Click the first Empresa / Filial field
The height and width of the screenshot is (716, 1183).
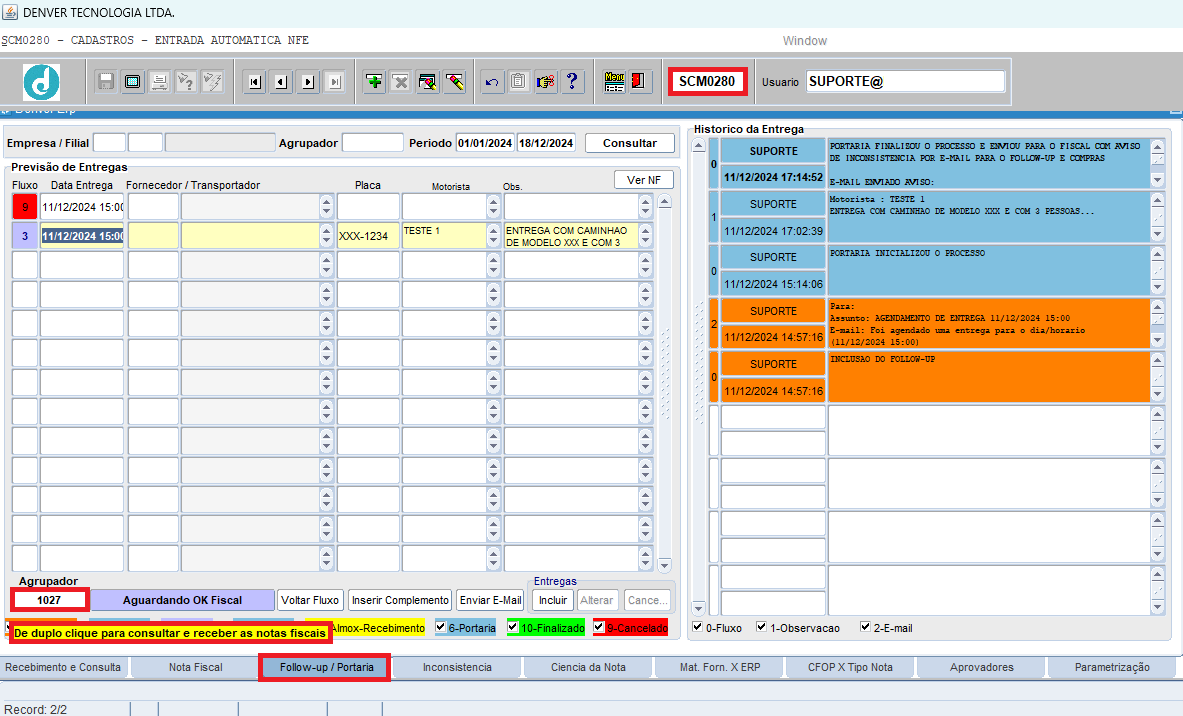(x=109, y=143)
